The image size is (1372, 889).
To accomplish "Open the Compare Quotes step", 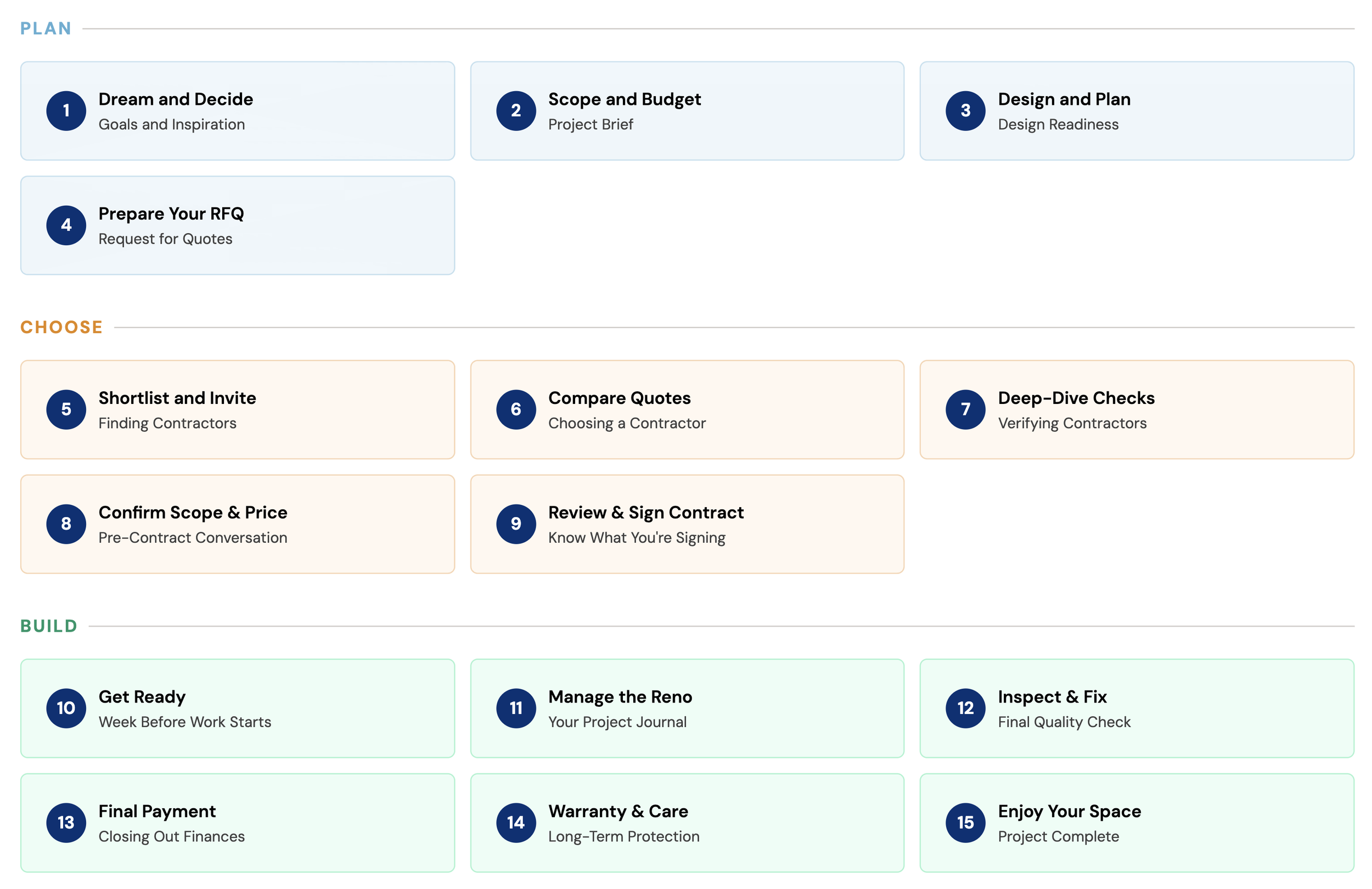I will 686,409.
